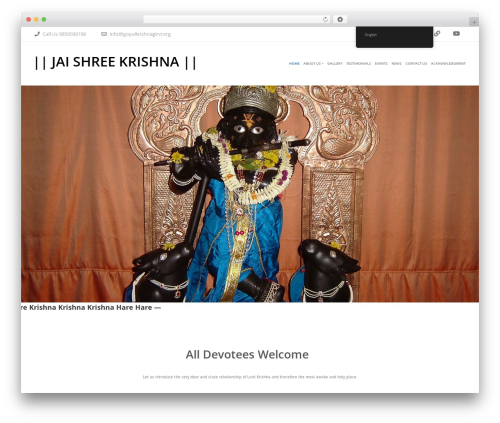Click the scrolling Hare Krishna text
Screen dimensions: 500x423
pyautogui.click(x=91, y=307)
